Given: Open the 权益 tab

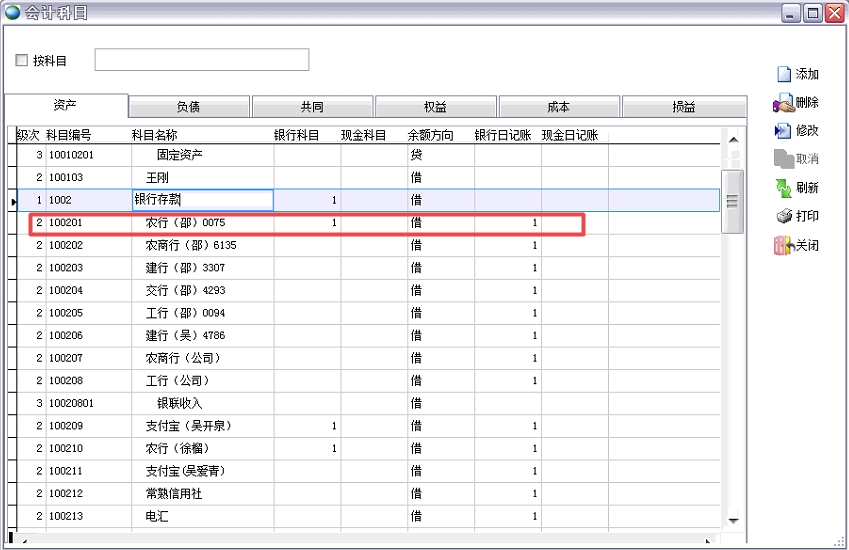Looking at the screenshot, I should pyautogui.click(x=435, y=107).
